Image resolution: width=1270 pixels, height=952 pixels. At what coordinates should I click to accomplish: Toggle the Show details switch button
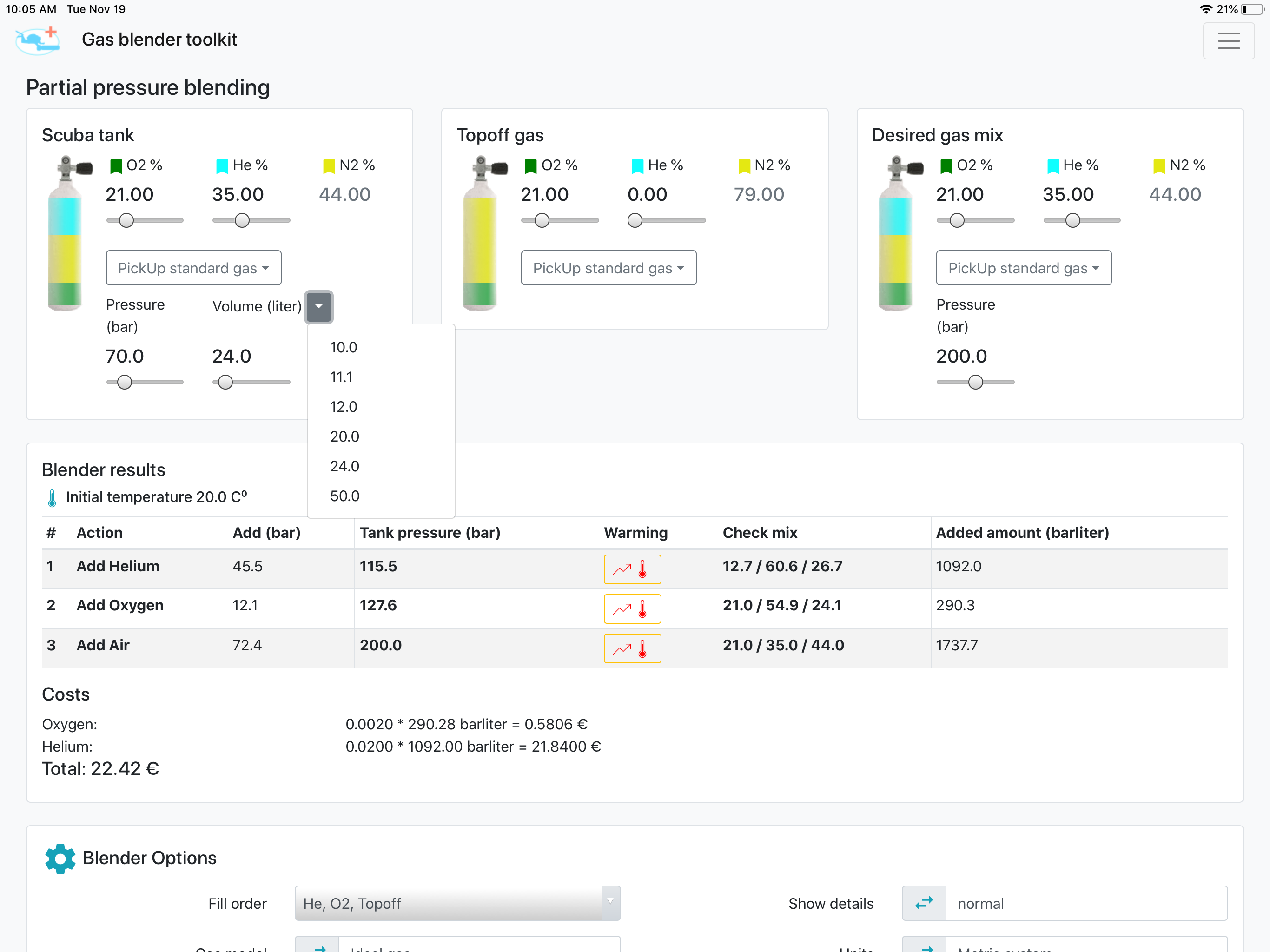click(923, 903)
